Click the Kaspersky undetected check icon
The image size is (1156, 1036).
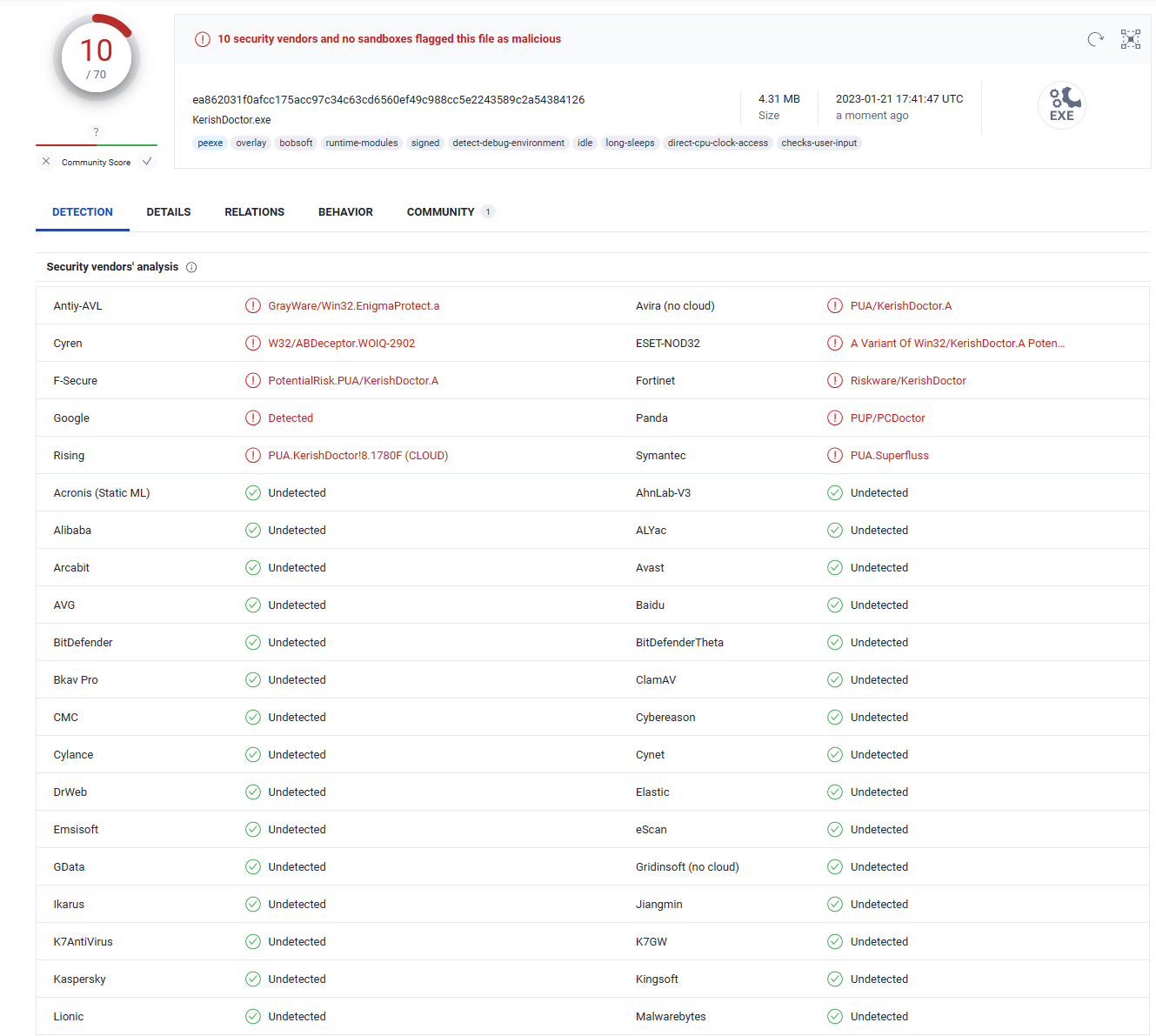(253, 979)
